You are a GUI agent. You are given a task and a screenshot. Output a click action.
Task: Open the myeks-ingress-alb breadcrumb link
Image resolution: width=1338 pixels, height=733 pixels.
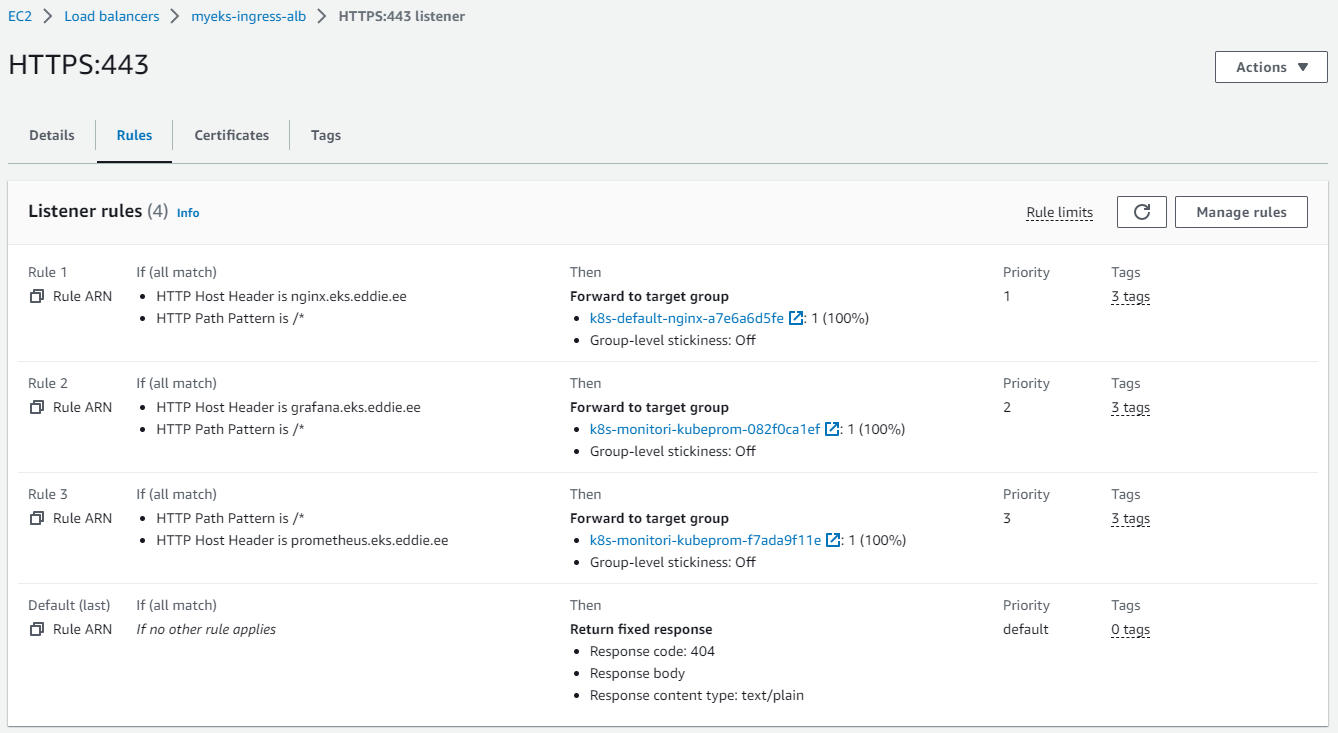(248, 16)
